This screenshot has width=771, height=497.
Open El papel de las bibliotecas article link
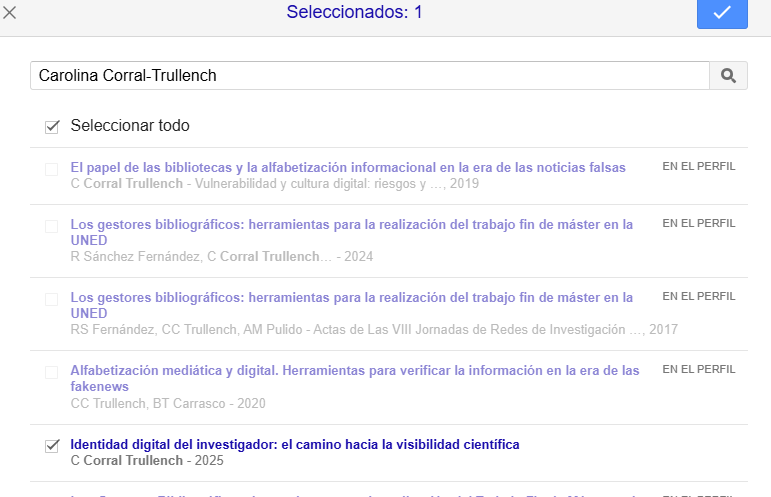[347, 167]
